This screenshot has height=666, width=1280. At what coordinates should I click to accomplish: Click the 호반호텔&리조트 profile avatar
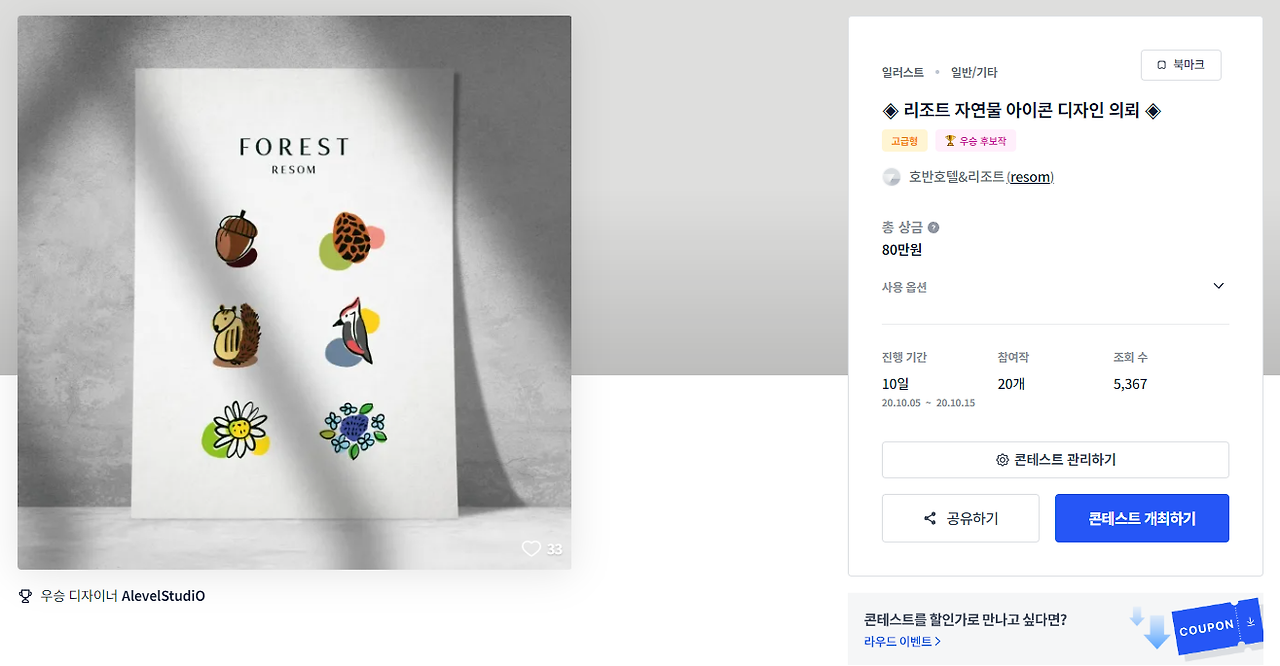(891, 177)
